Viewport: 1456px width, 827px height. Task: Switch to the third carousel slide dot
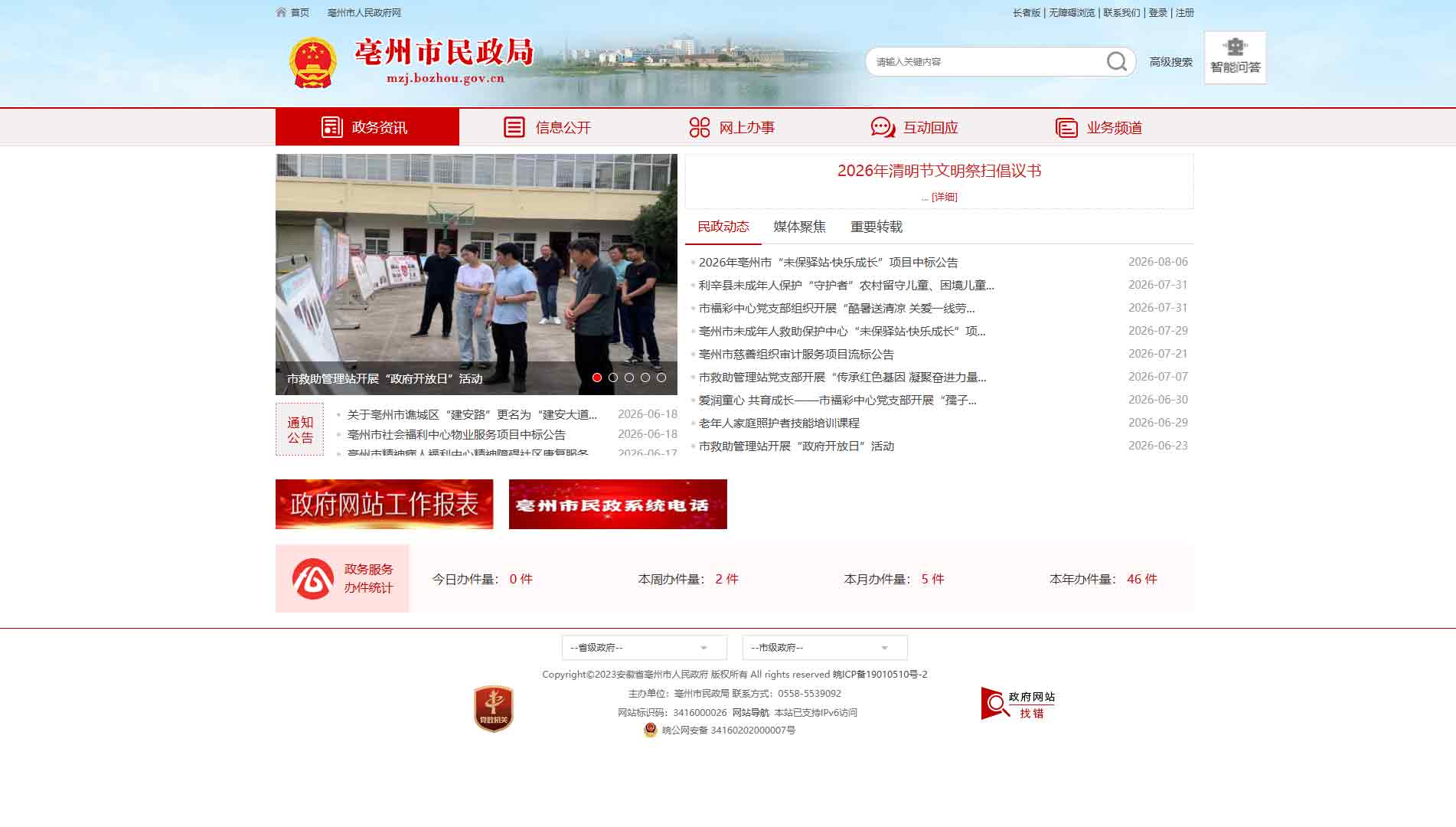tap(629, 378)
